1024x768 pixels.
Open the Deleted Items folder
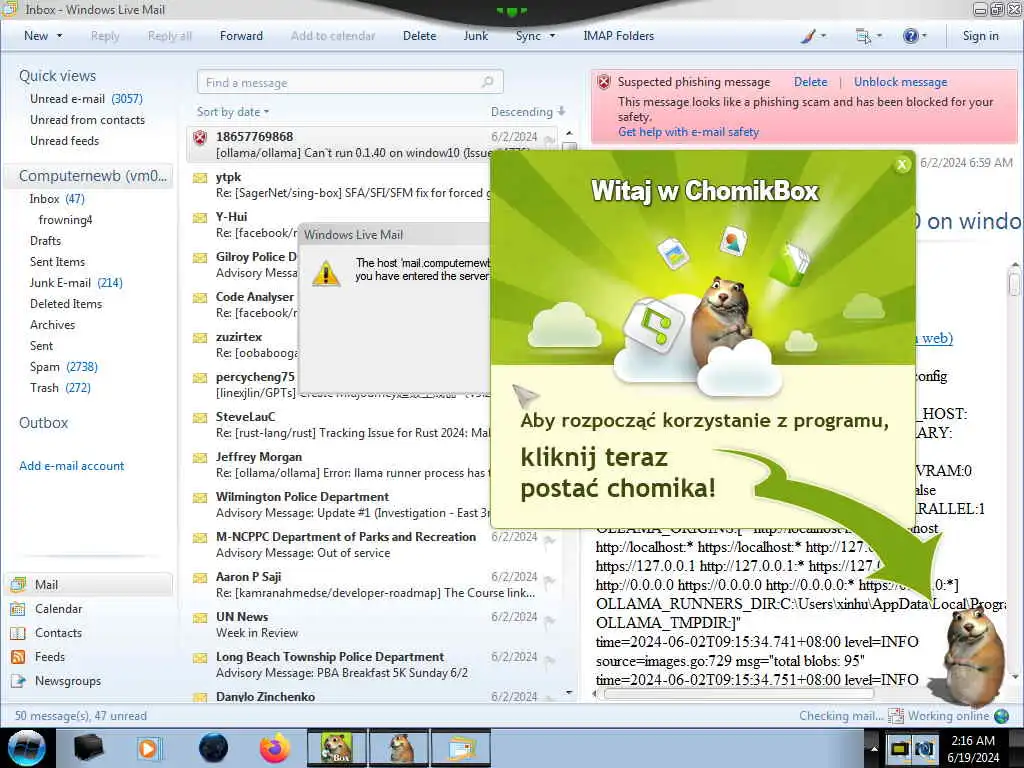tap(66, 304)
